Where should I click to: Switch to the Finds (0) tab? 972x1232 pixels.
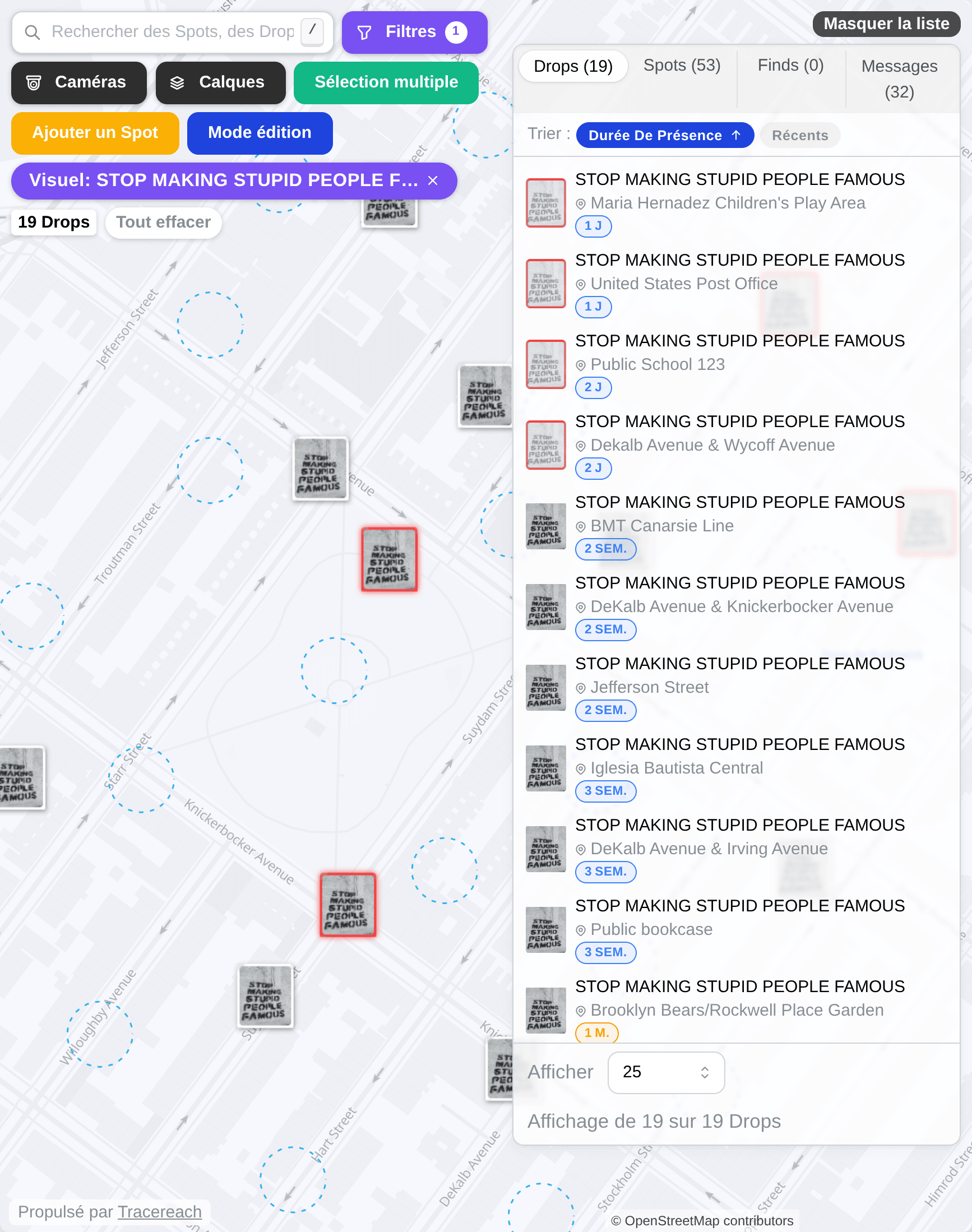click(x=790, y=66)
